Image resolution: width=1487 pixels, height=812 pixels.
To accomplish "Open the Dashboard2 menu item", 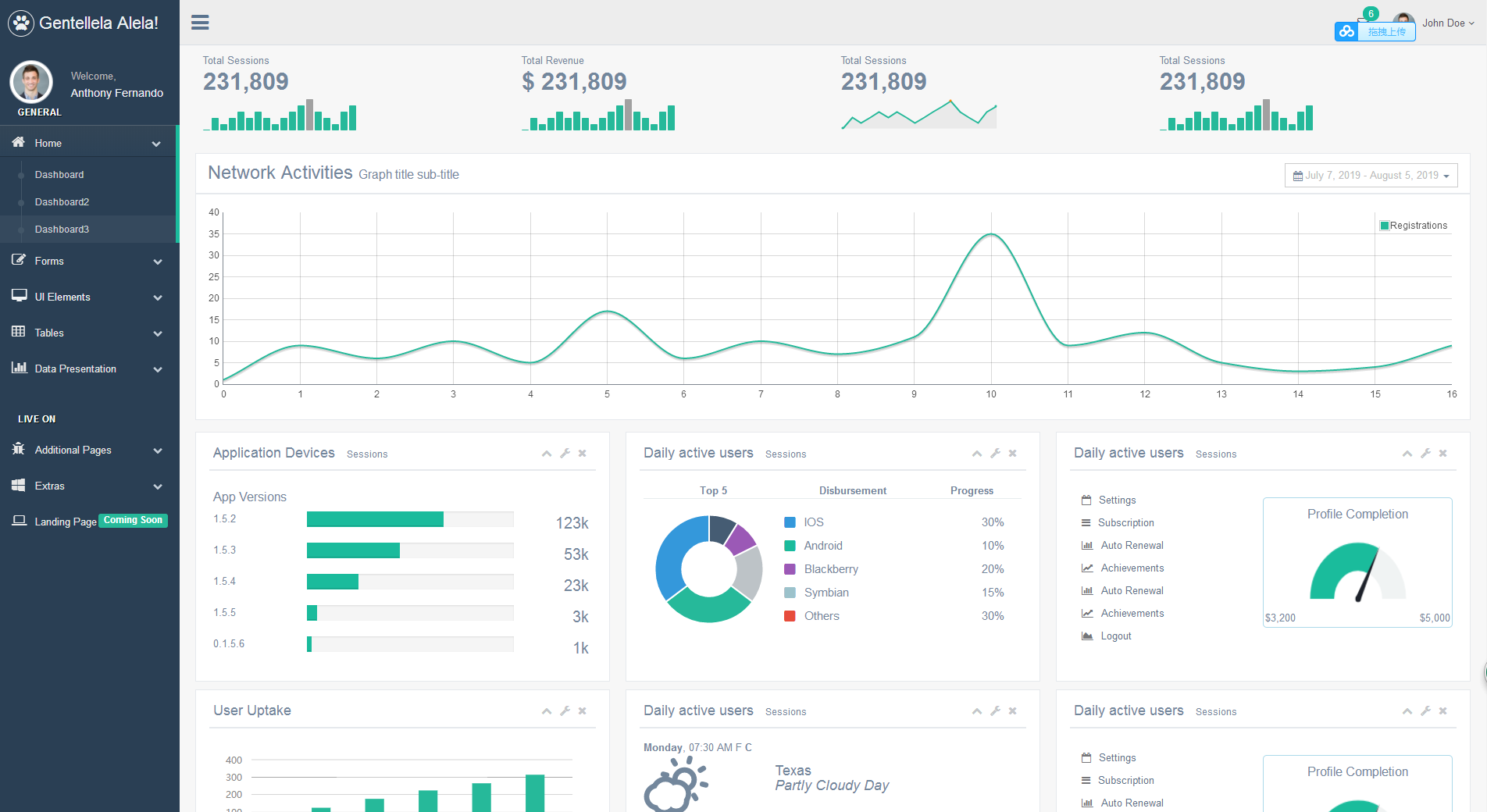I will 62,201.
